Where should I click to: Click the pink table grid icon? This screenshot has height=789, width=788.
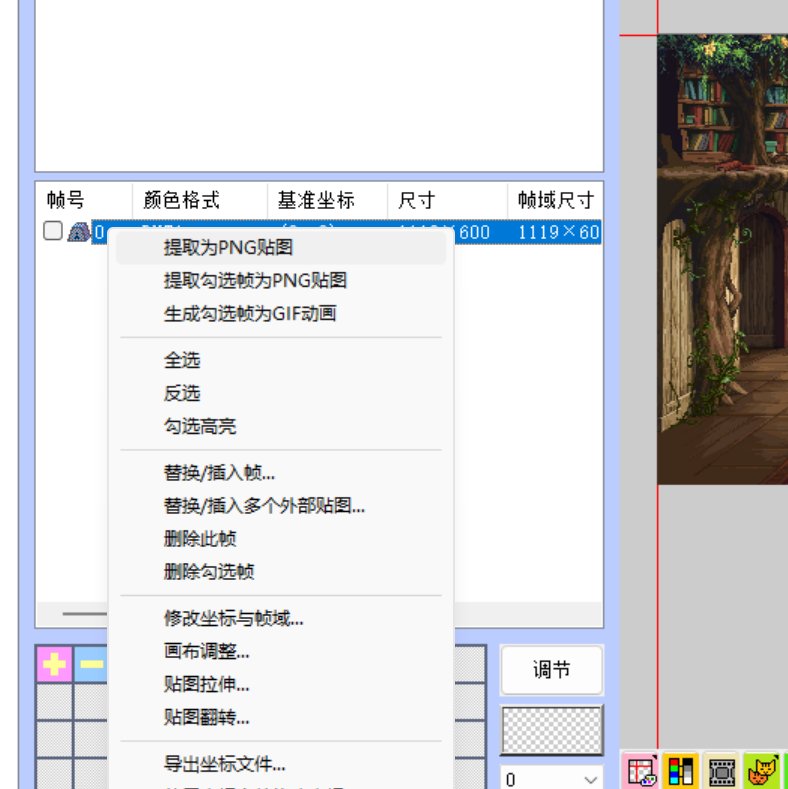(x=639, y=771)
